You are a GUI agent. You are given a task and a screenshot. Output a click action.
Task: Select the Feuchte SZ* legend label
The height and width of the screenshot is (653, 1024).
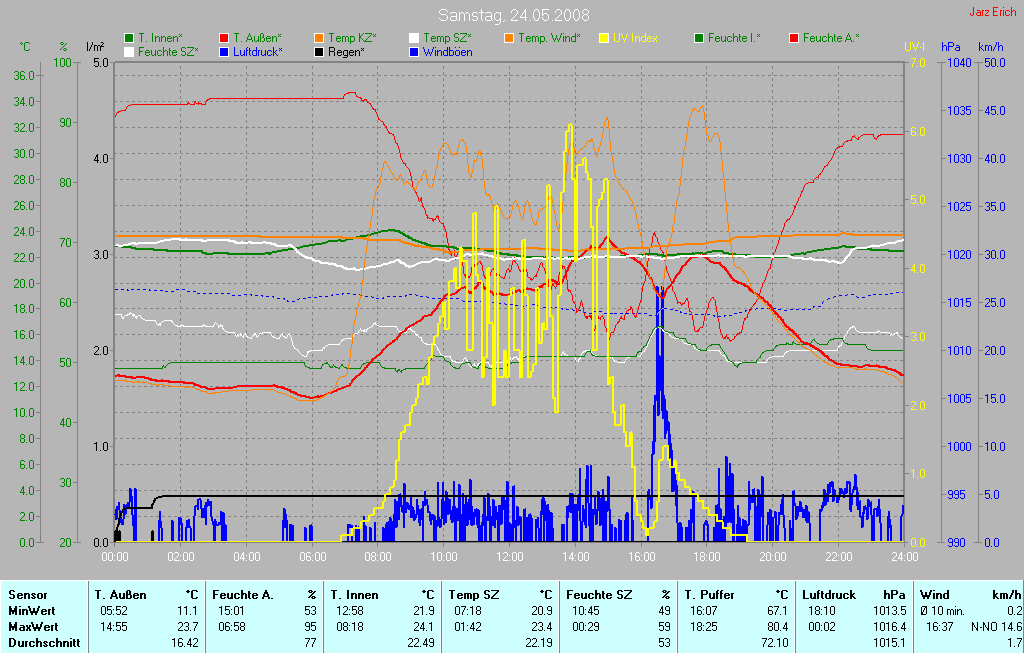[x=168, y=52]
